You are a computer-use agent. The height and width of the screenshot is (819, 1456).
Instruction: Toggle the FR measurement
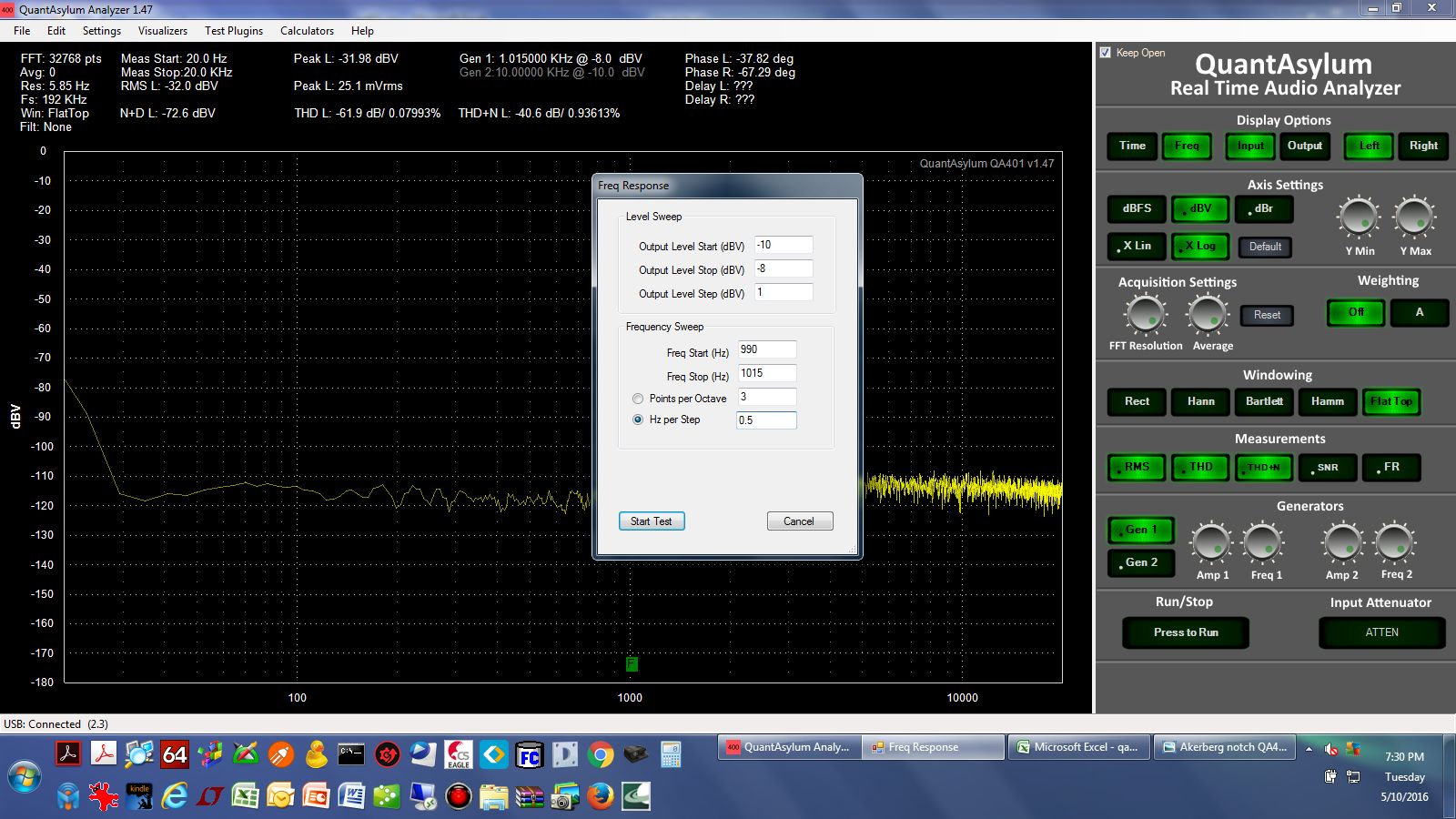click(x=1391, y=467)
